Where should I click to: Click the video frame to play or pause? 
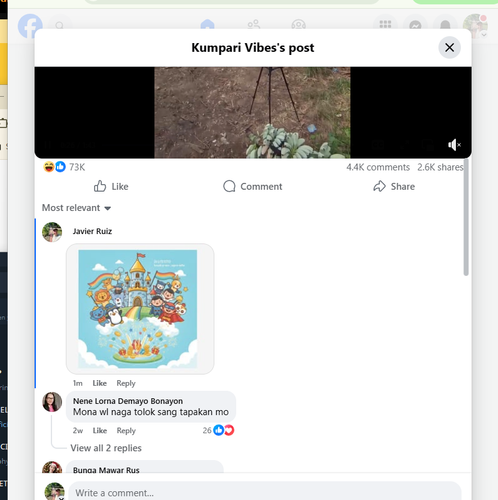point(252,112)
